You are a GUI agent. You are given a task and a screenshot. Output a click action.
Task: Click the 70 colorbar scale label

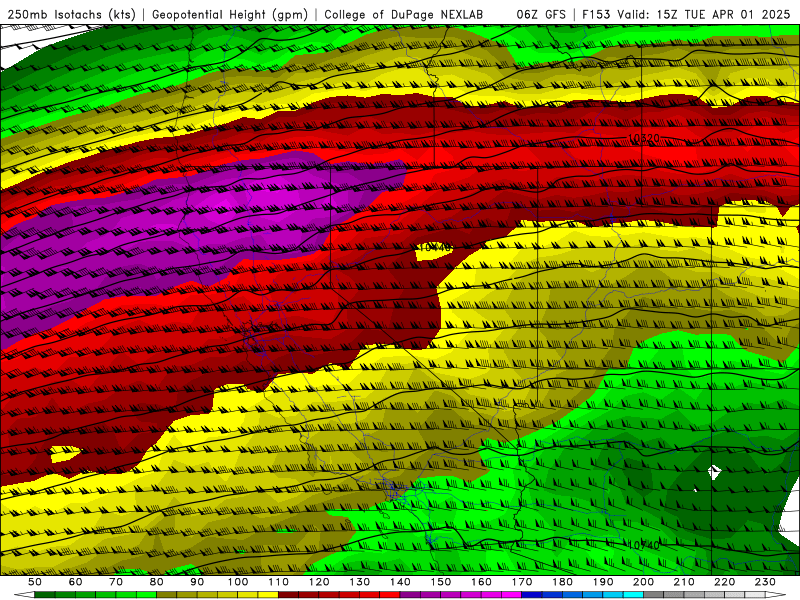click(x=116, y=582)
